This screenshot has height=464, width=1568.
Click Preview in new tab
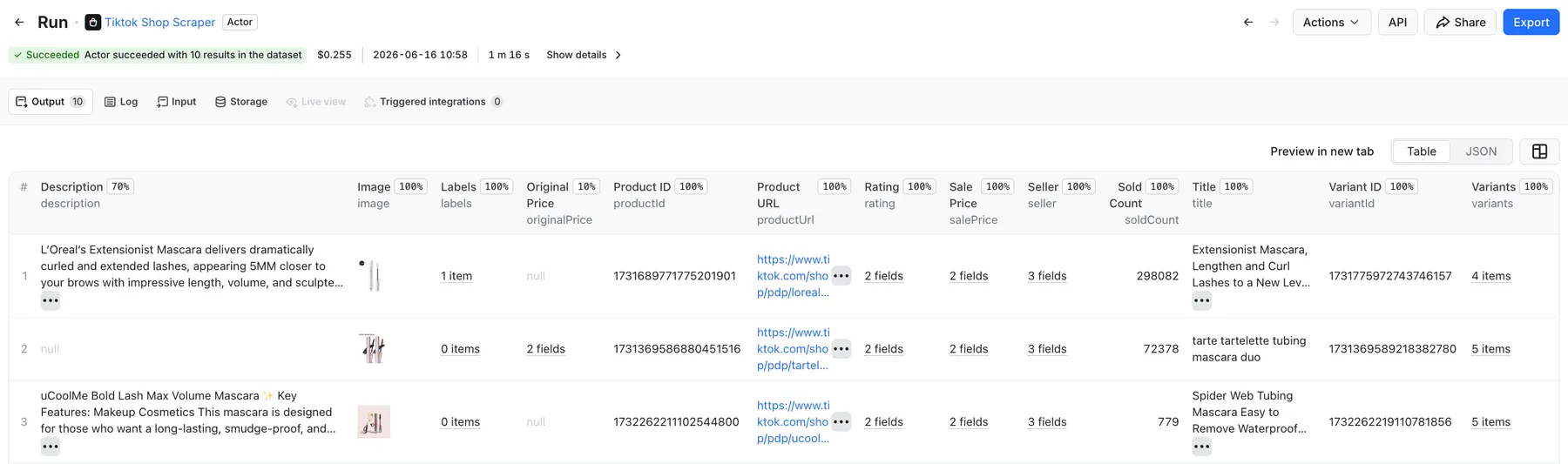[x=1321, y=151]
